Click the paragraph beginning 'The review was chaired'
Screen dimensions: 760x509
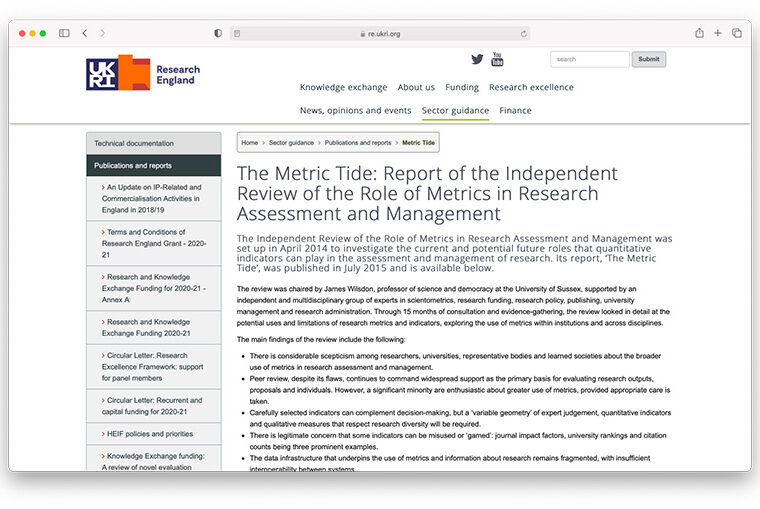453,306
